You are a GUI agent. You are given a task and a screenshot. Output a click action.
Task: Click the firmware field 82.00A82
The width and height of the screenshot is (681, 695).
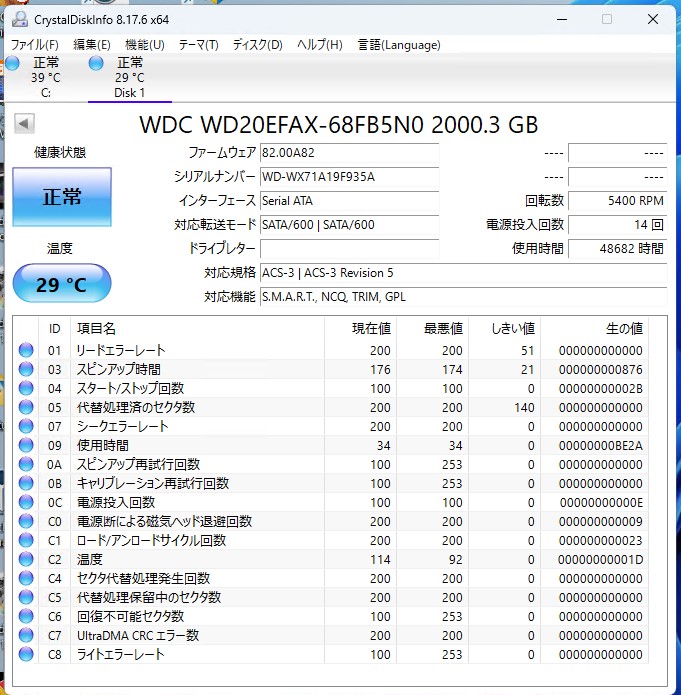[x=349, y=153]
